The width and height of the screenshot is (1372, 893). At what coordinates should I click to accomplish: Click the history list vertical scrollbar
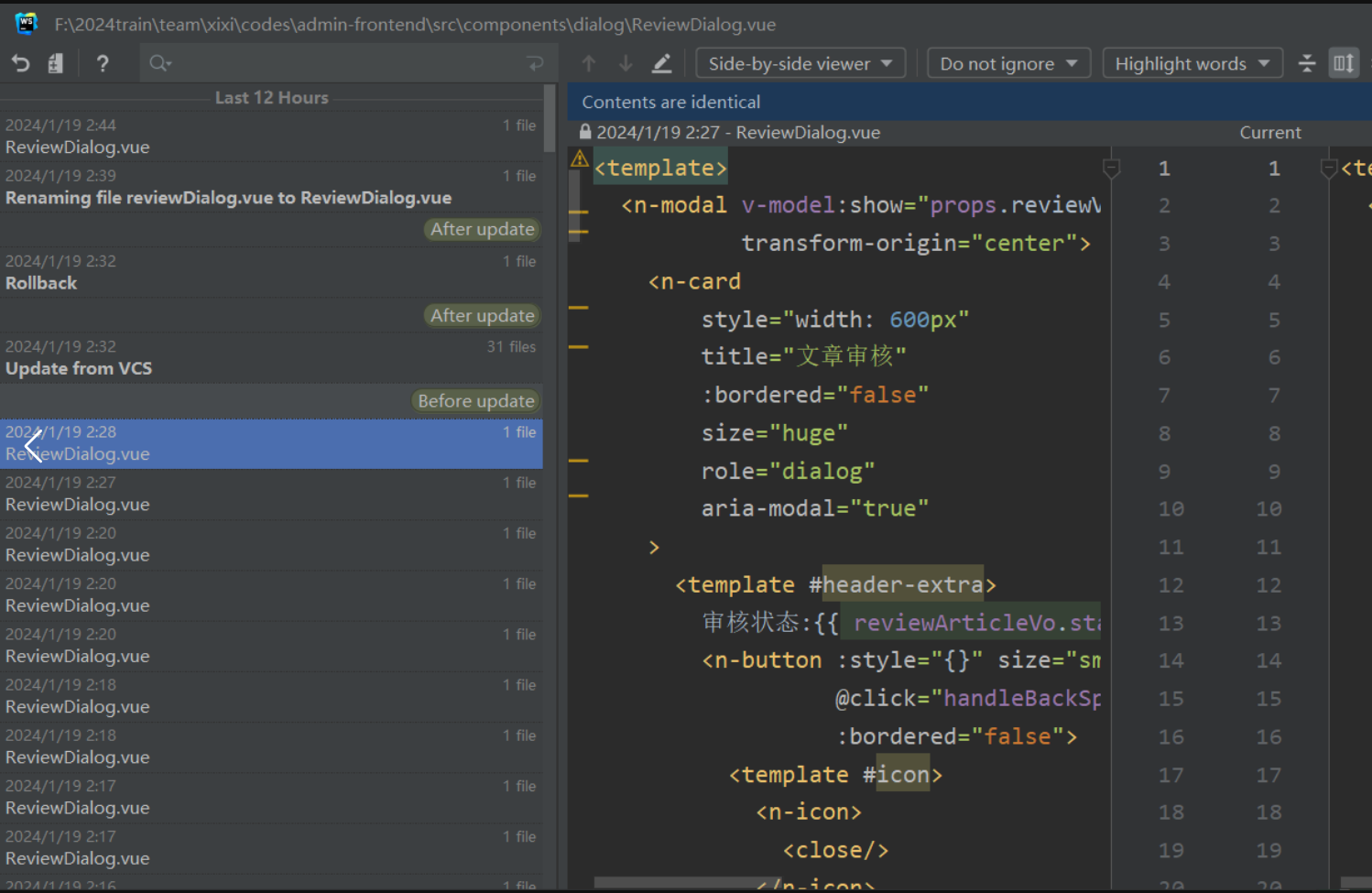[550, 119]
